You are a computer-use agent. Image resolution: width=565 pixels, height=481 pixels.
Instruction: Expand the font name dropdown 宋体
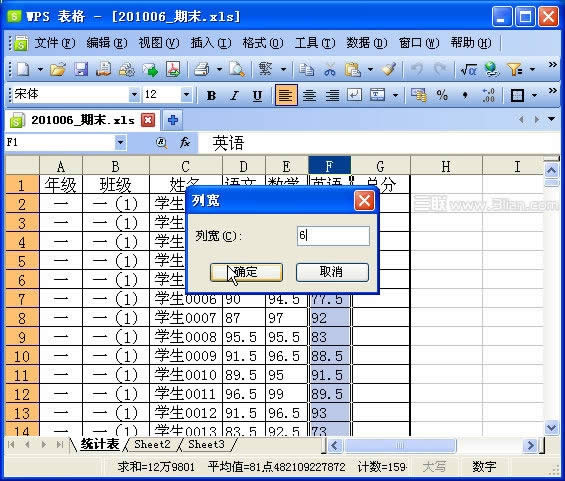[x=134, y=95]
